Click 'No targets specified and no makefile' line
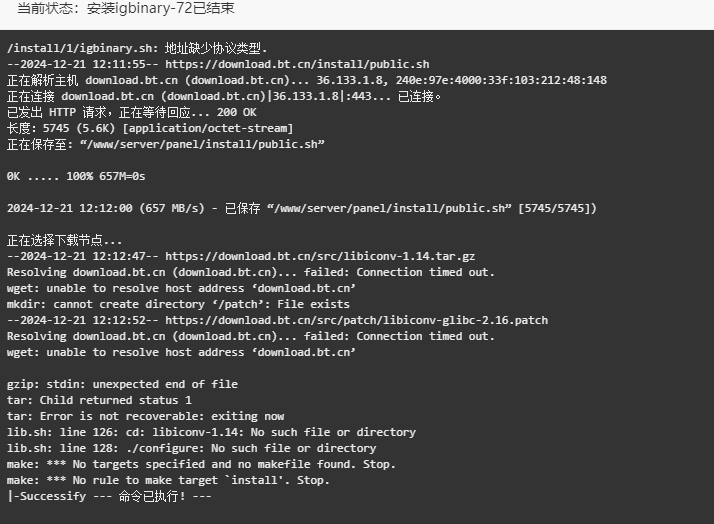This screenshot has width=714, height=524. [201, 464]
